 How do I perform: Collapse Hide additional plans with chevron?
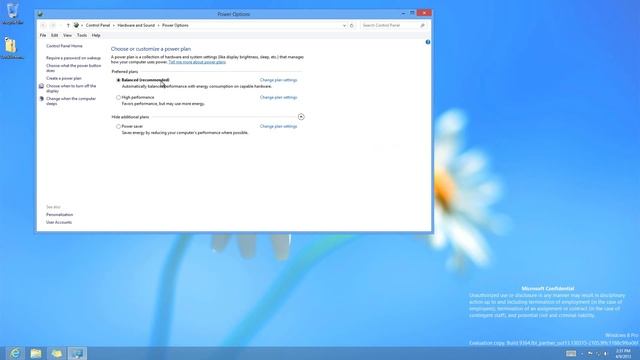301,117
